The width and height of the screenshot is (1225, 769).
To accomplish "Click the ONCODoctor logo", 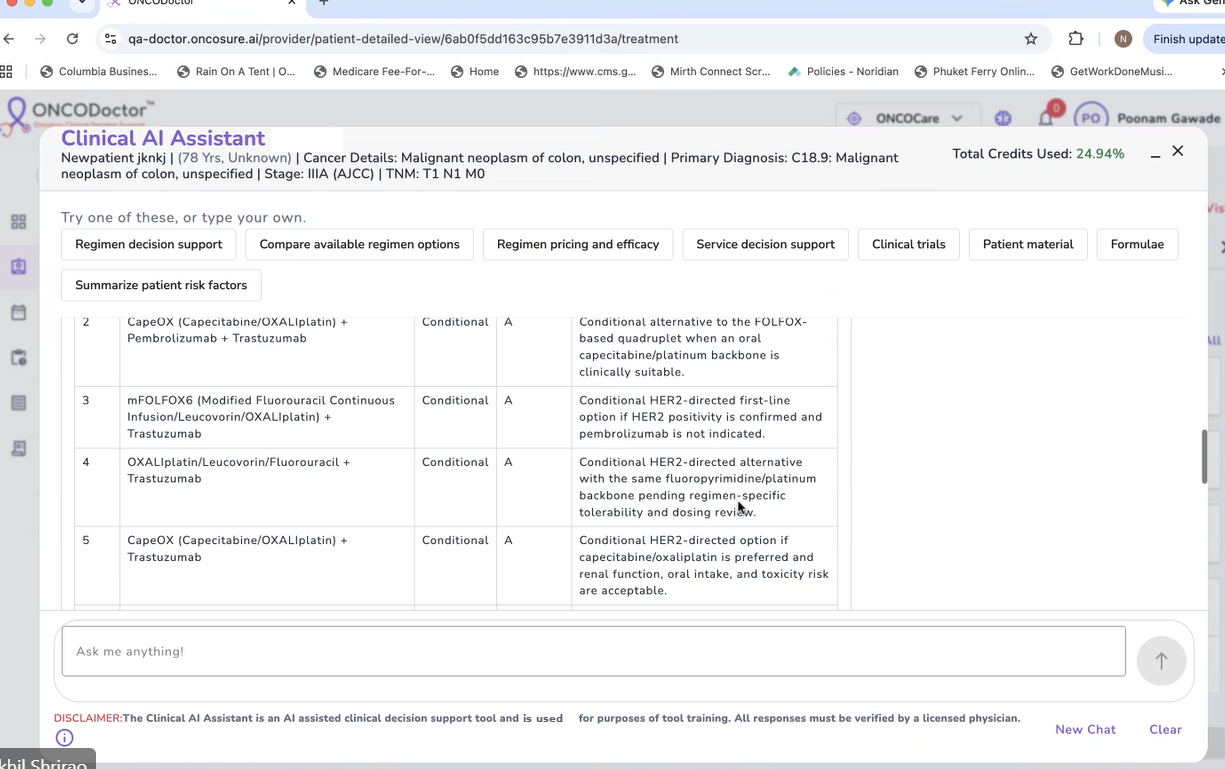I will (x=78, y=114).
